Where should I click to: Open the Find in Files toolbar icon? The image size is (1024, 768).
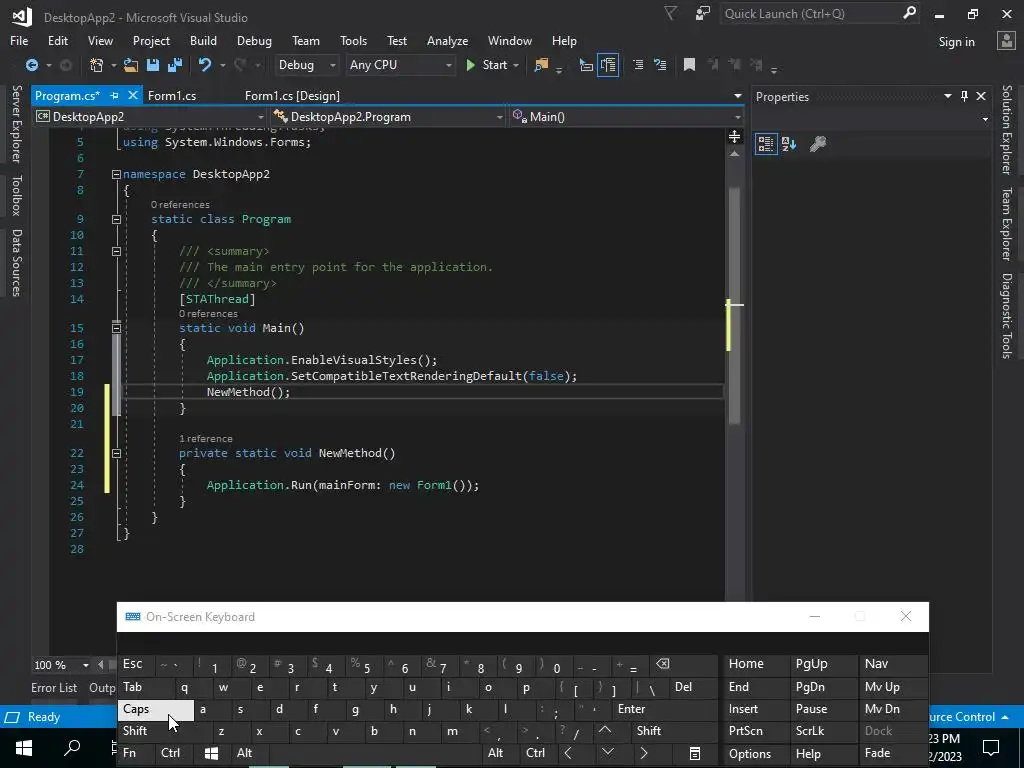click(x=541, y=65)
